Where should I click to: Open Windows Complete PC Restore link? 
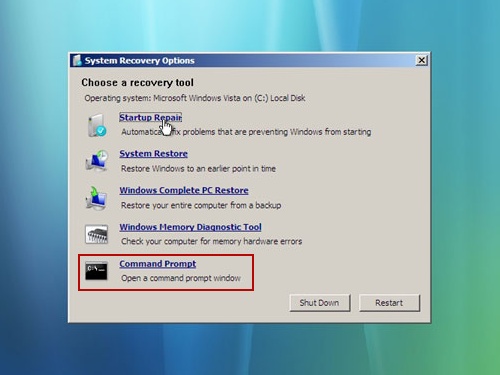point(184,190)
